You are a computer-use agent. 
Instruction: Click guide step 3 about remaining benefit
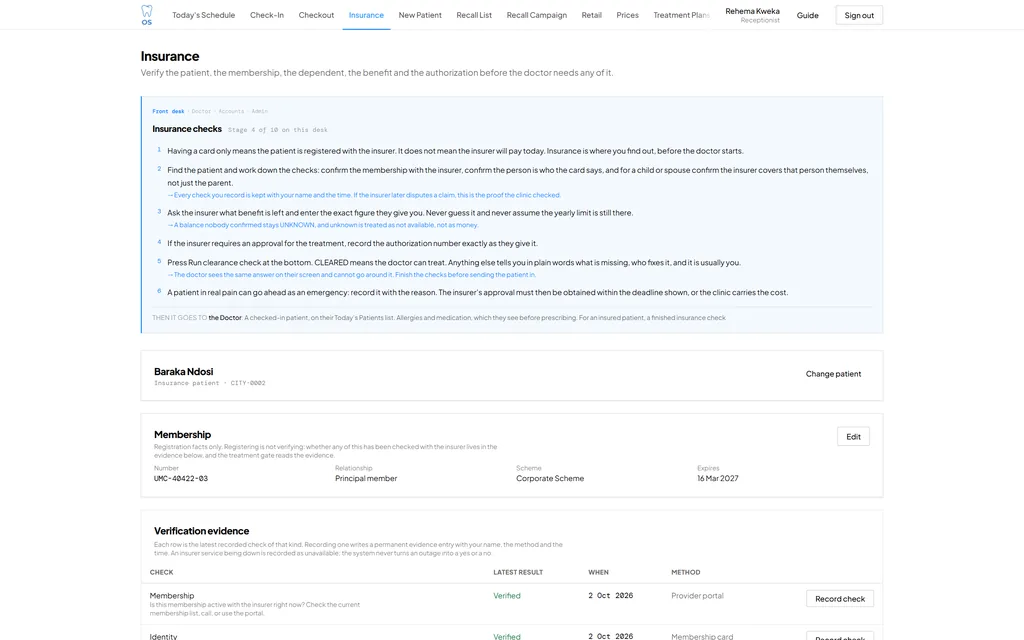point(400,212)
